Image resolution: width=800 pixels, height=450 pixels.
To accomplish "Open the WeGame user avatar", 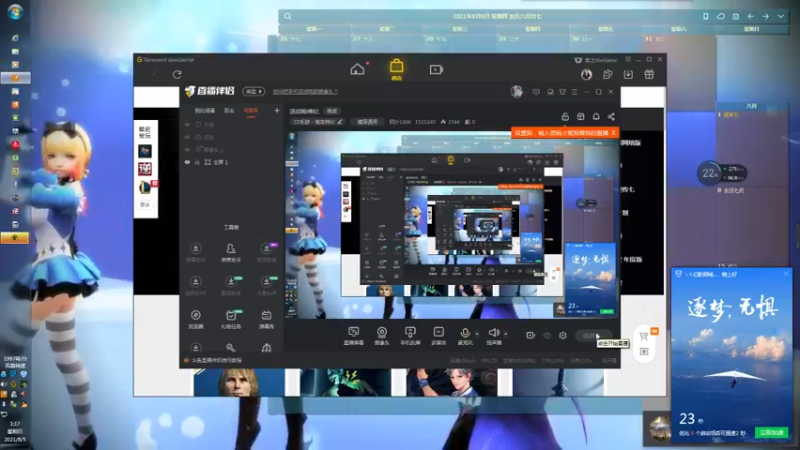I will pyautogui.click(x=586, y=74).
